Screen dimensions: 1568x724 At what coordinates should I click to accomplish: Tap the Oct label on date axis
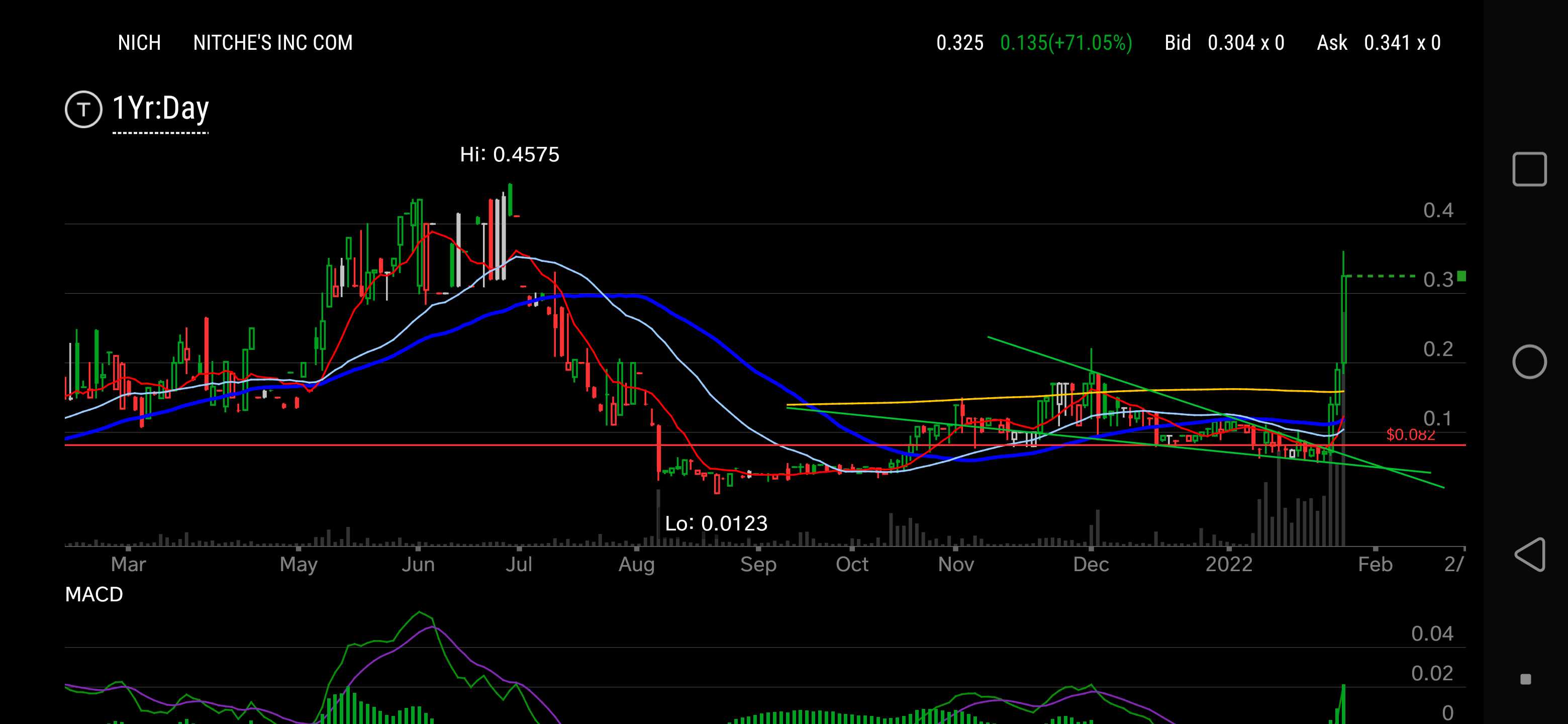point(852,564)
